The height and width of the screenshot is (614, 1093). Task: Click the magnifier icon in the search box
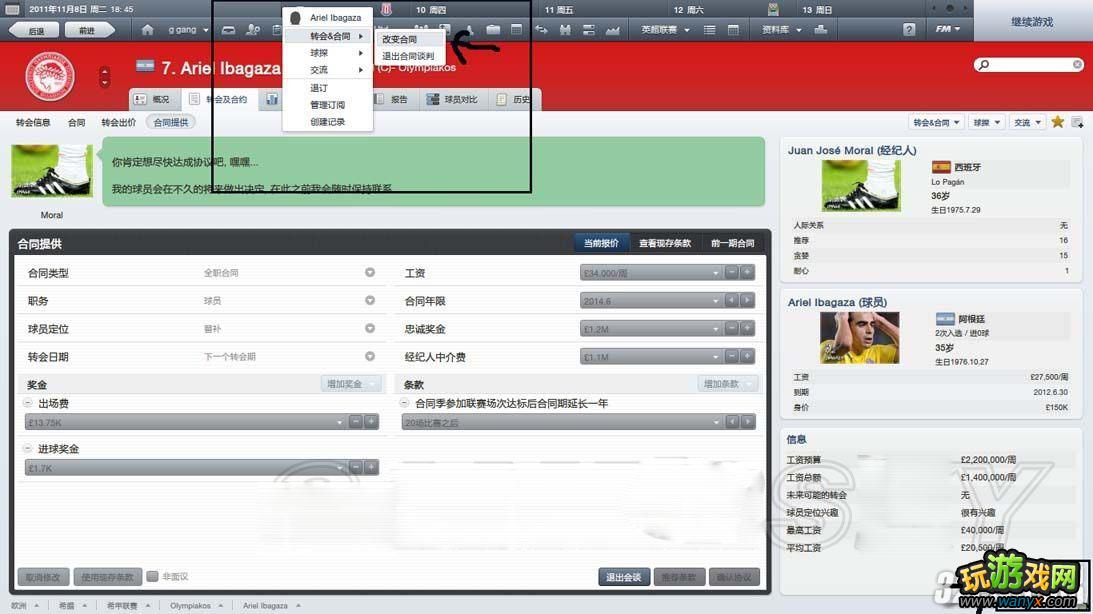985,65
